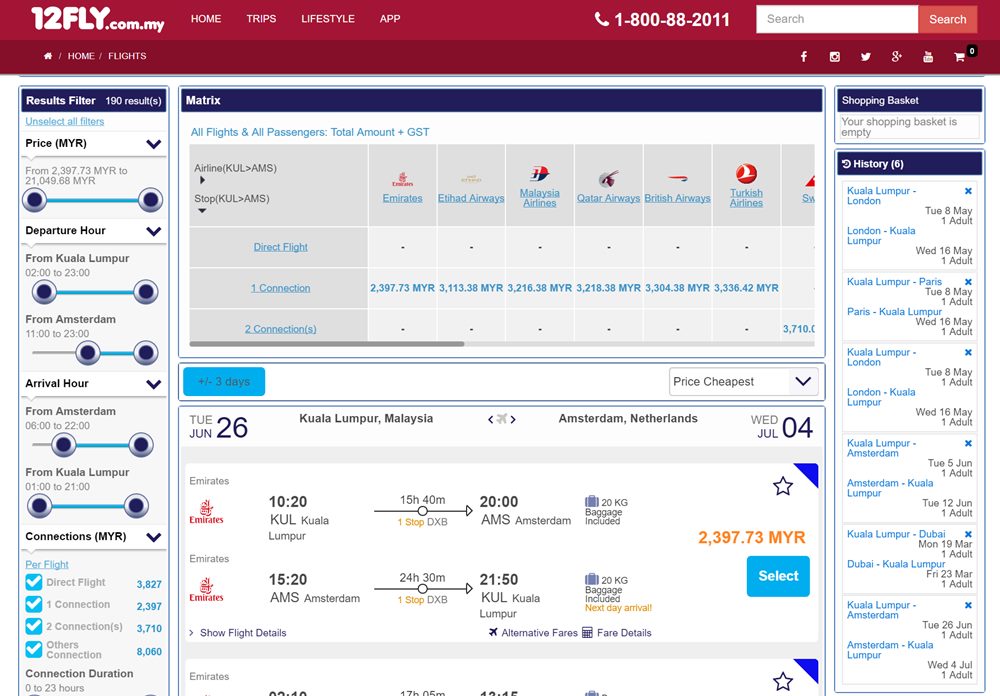Click FLIGHTS in the breadcrumb

point(127,56)
